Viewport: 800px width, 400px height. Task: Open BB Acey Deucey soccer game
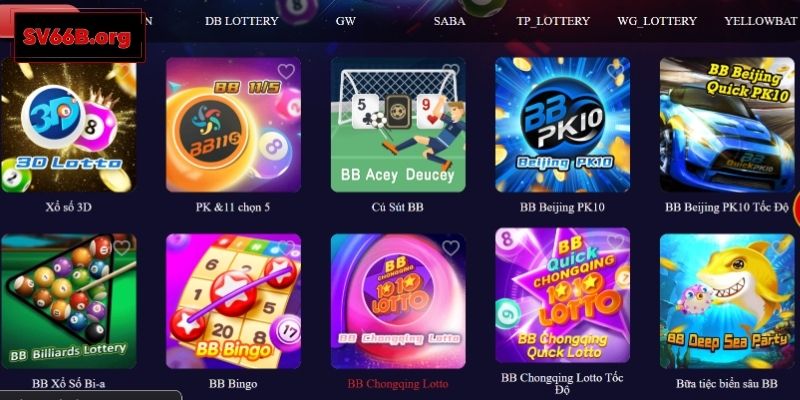[398, 124]
